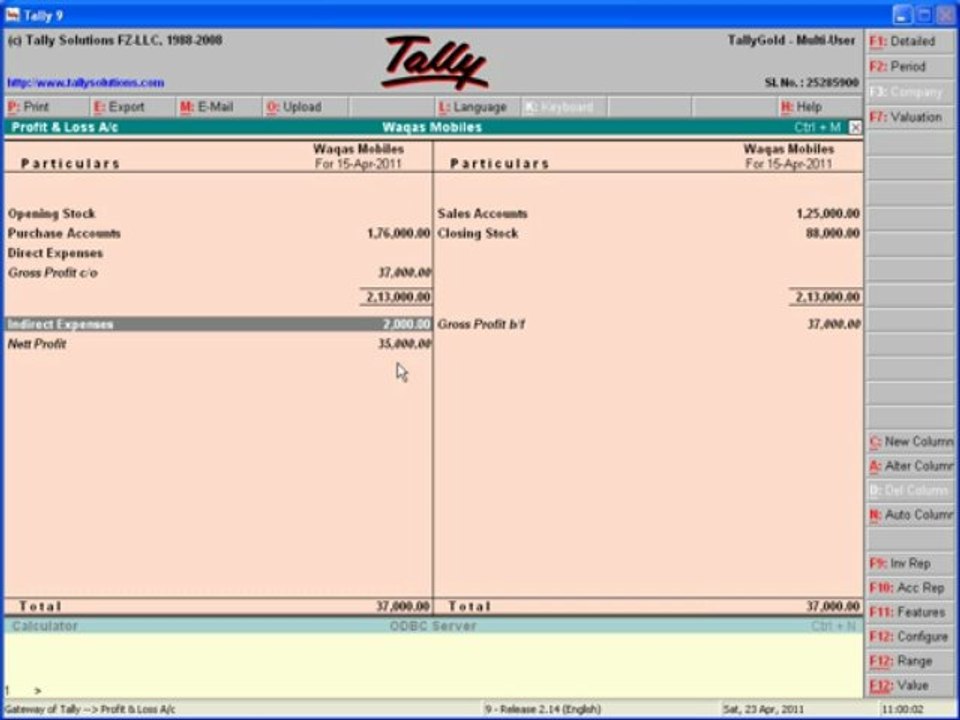Select the highlighted Indirect Expenses row
Image resolution: width=960 pixels, height=720 pixels.
tap(218, 324)
